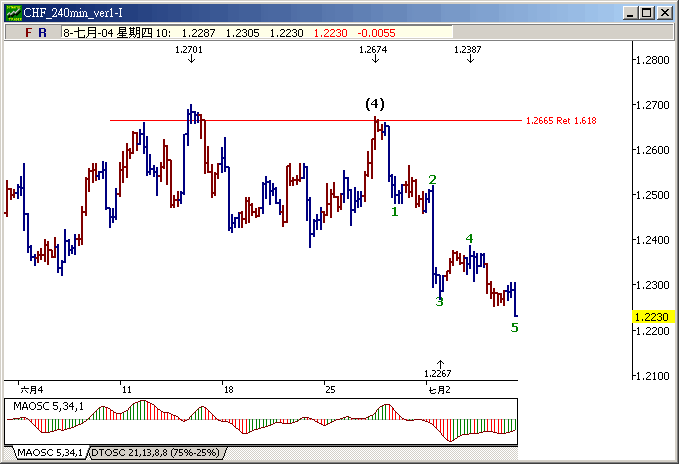Click the yellow 1.2230 current price tag
The image size is (679, 464).
click(x=653, y=317)
